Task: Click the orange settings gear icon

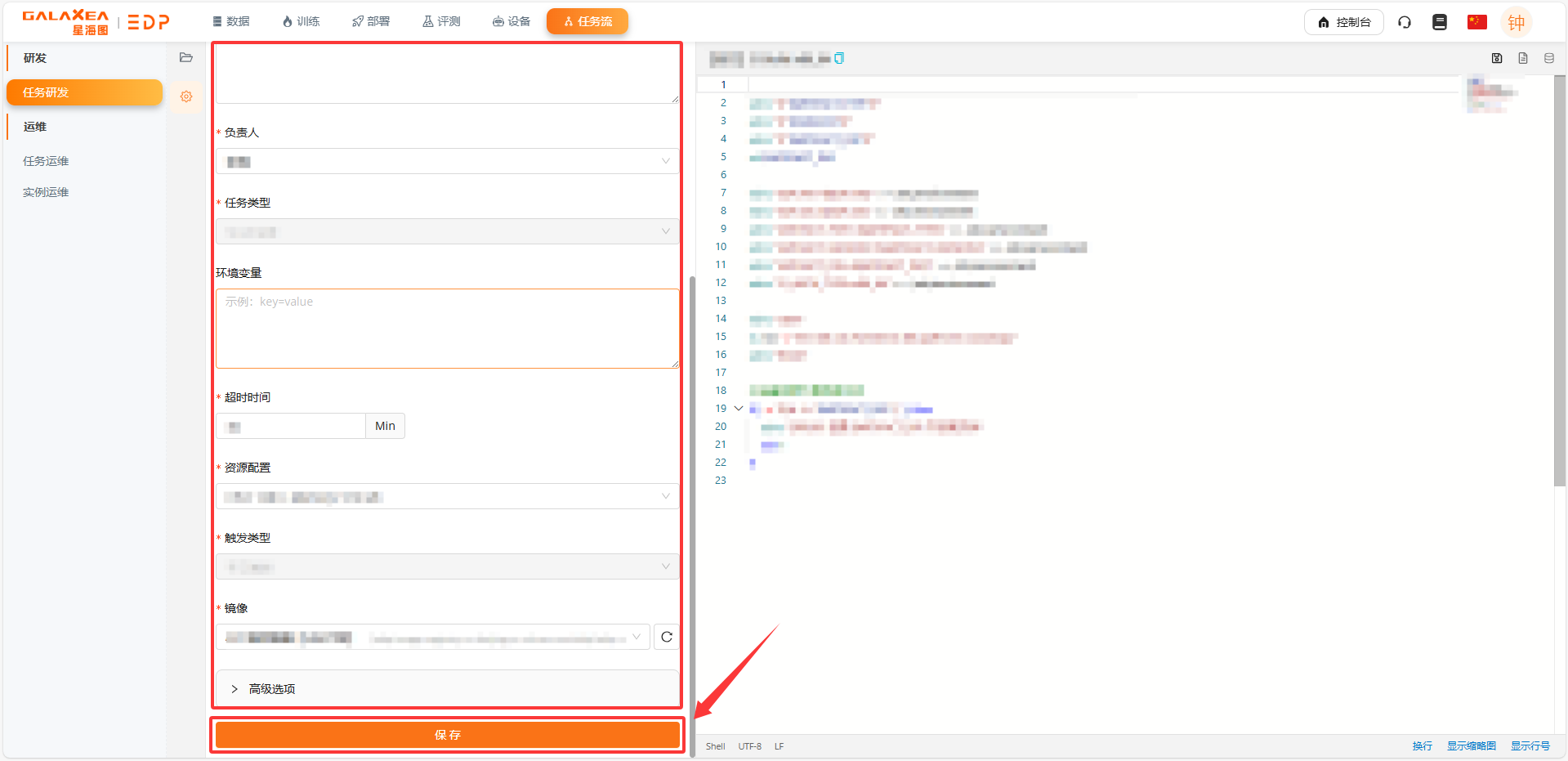Action: tap(186, 96)
